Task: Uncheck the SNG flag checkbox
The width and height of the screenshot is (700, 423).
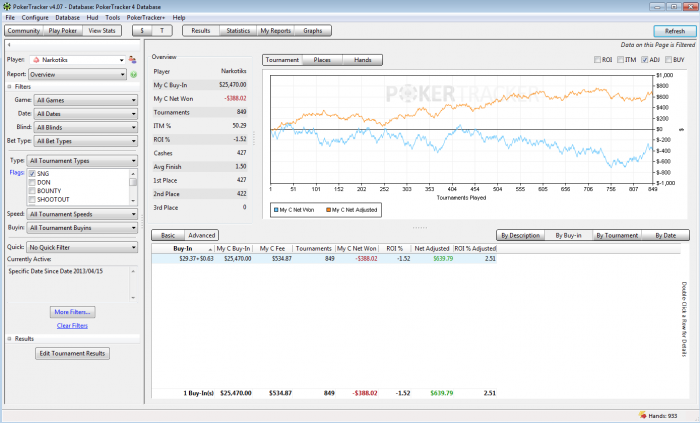Action: pyautogui.click(x=32, y=174)
